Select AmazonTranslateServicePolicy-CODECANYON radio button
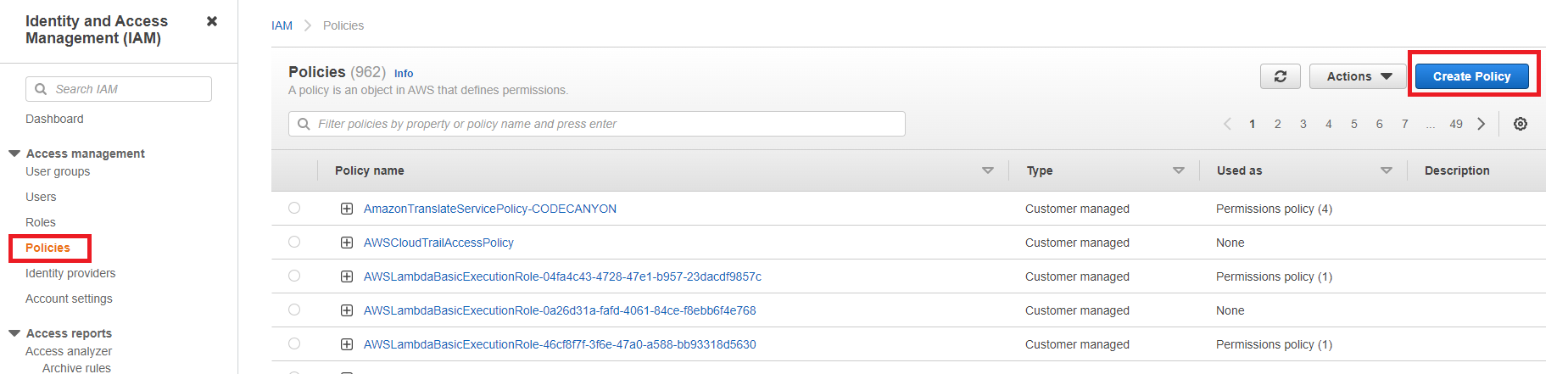 294,208
